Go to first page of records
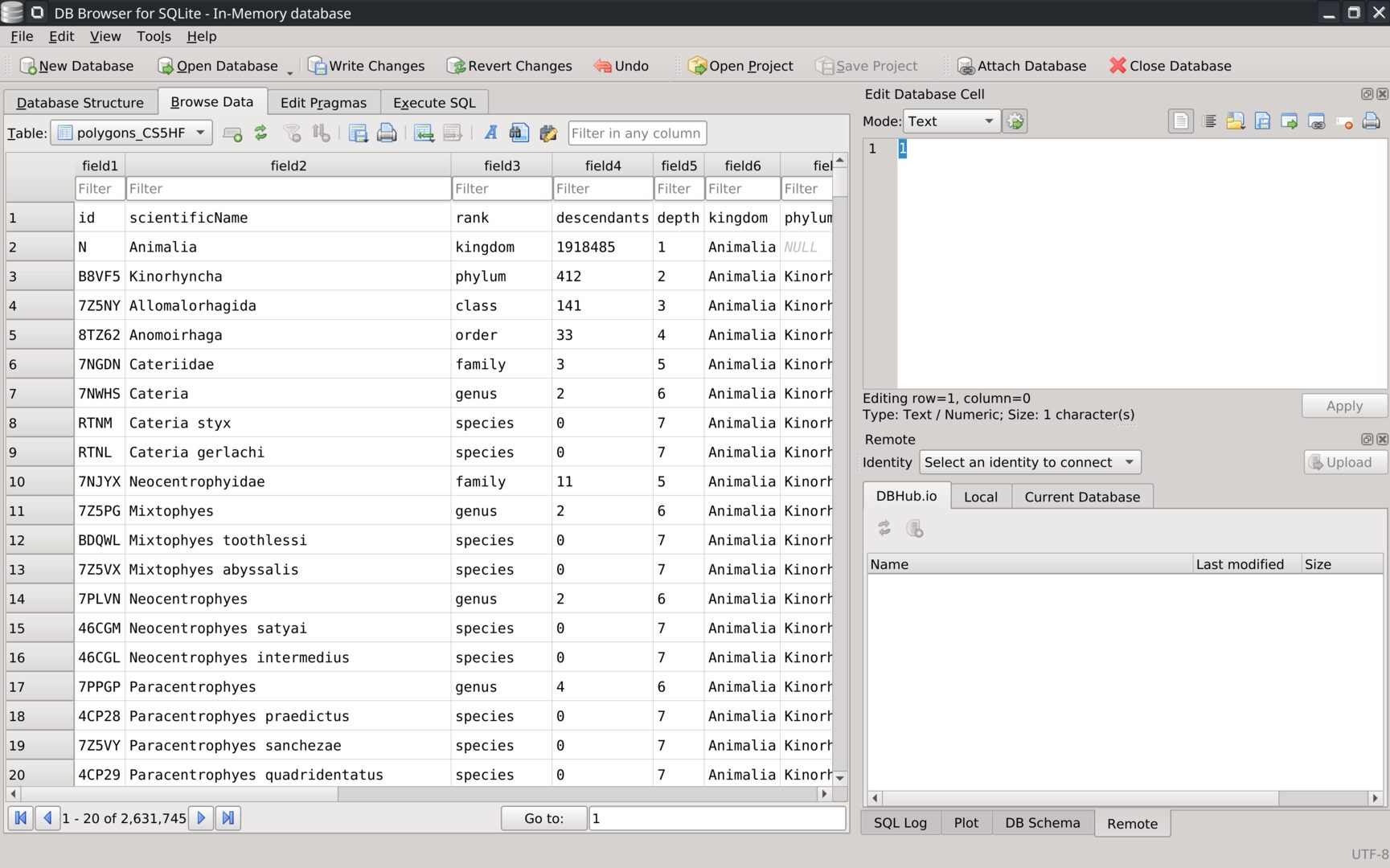The height and width of the screenshot is (868, 1390). (x=21, y=818)
